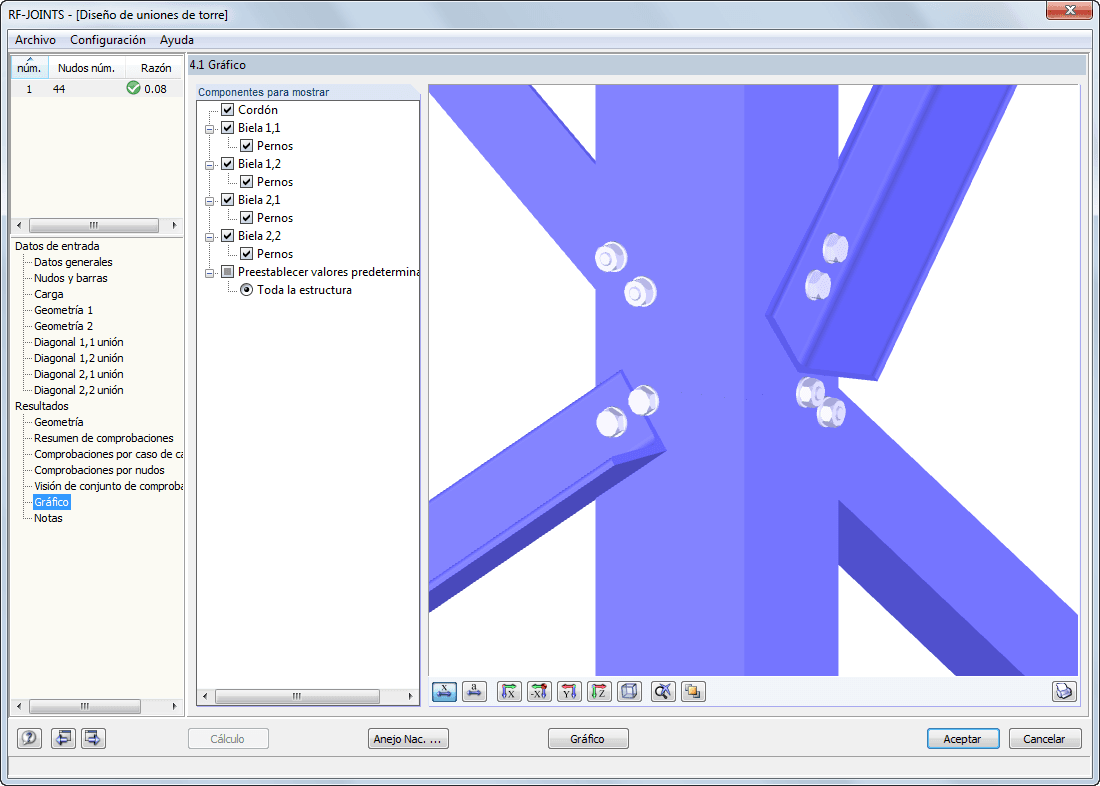The image size is (1100, 786).
Task: Show view in Y direction
Action: click(569, 691)
